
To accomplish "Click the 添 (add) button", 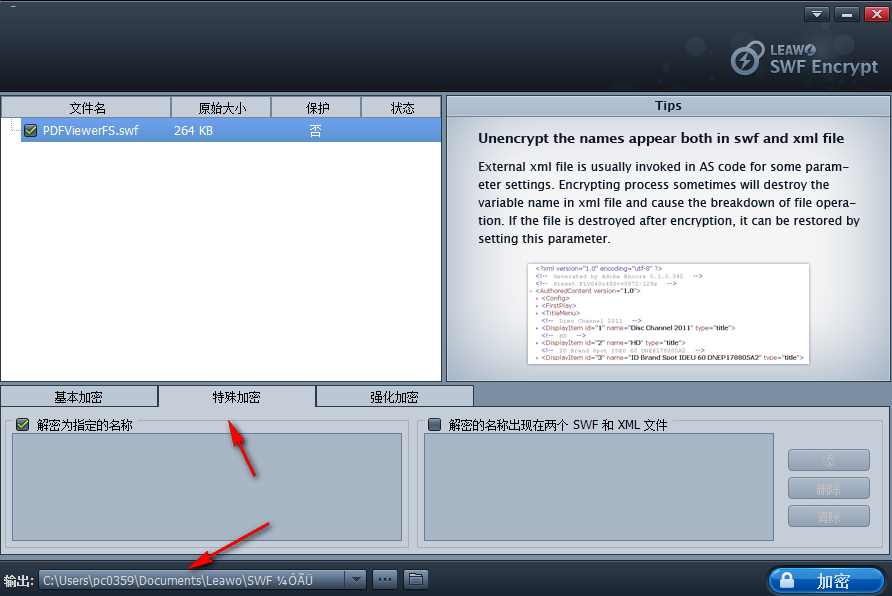I will 828,460.
